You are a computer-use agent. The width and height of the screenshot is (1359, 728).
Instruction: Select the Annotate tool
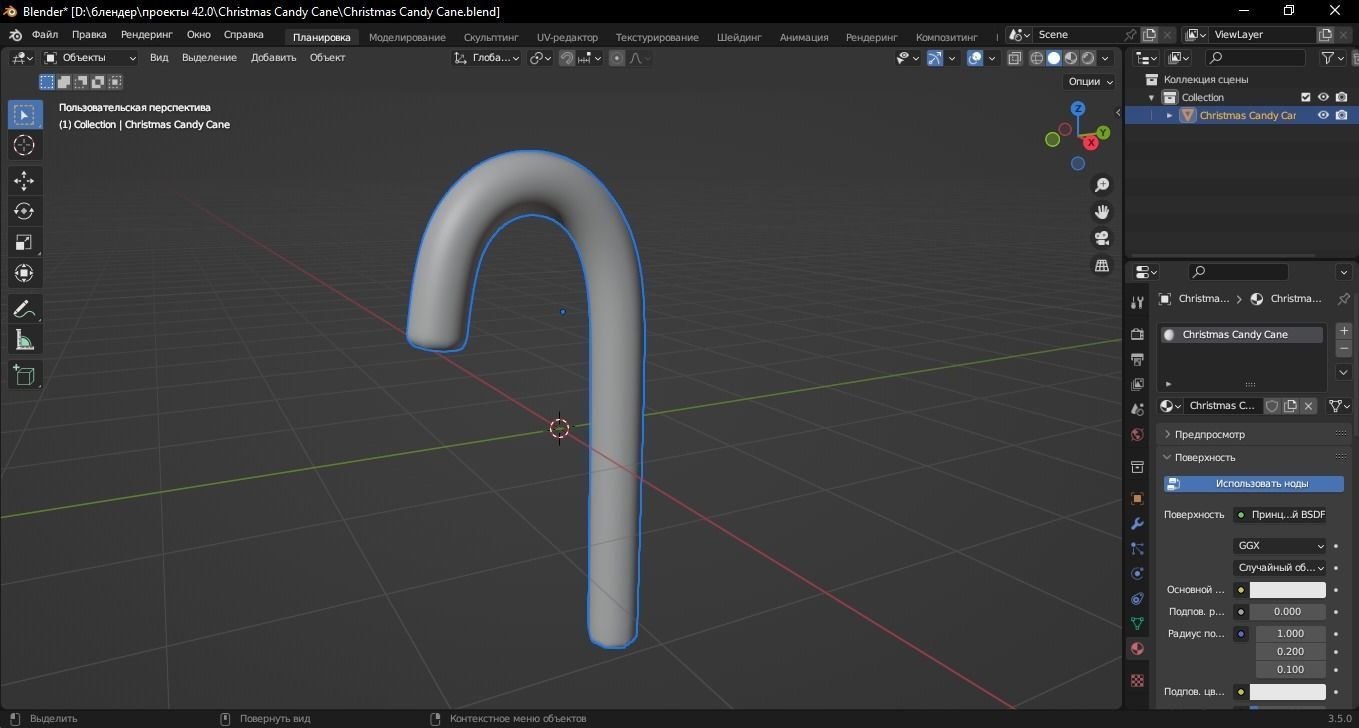click(x=24, y=309)
